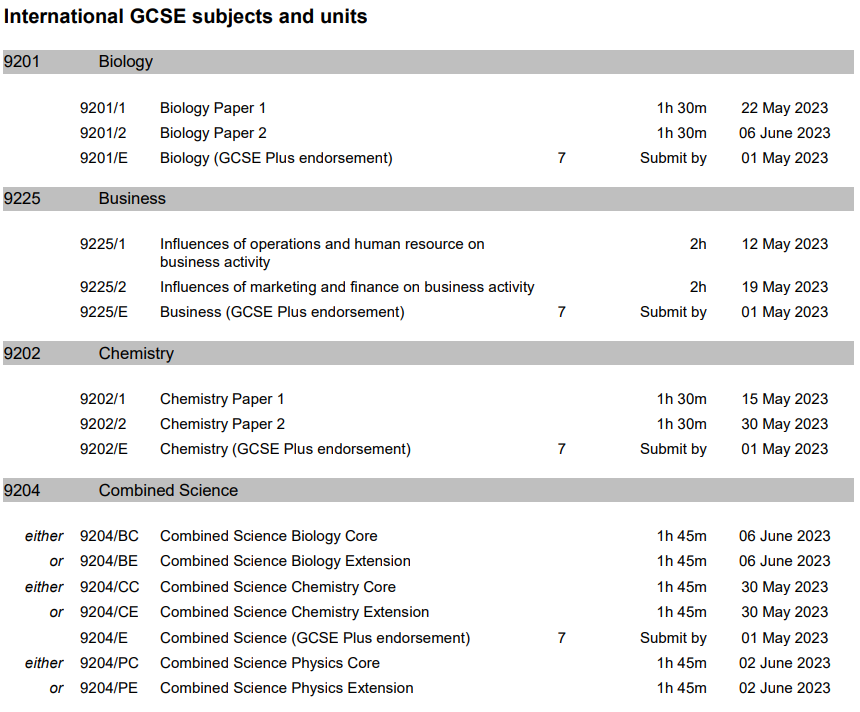
Task: Click the 9204 Combined Science header
Action: click(428, 490)
